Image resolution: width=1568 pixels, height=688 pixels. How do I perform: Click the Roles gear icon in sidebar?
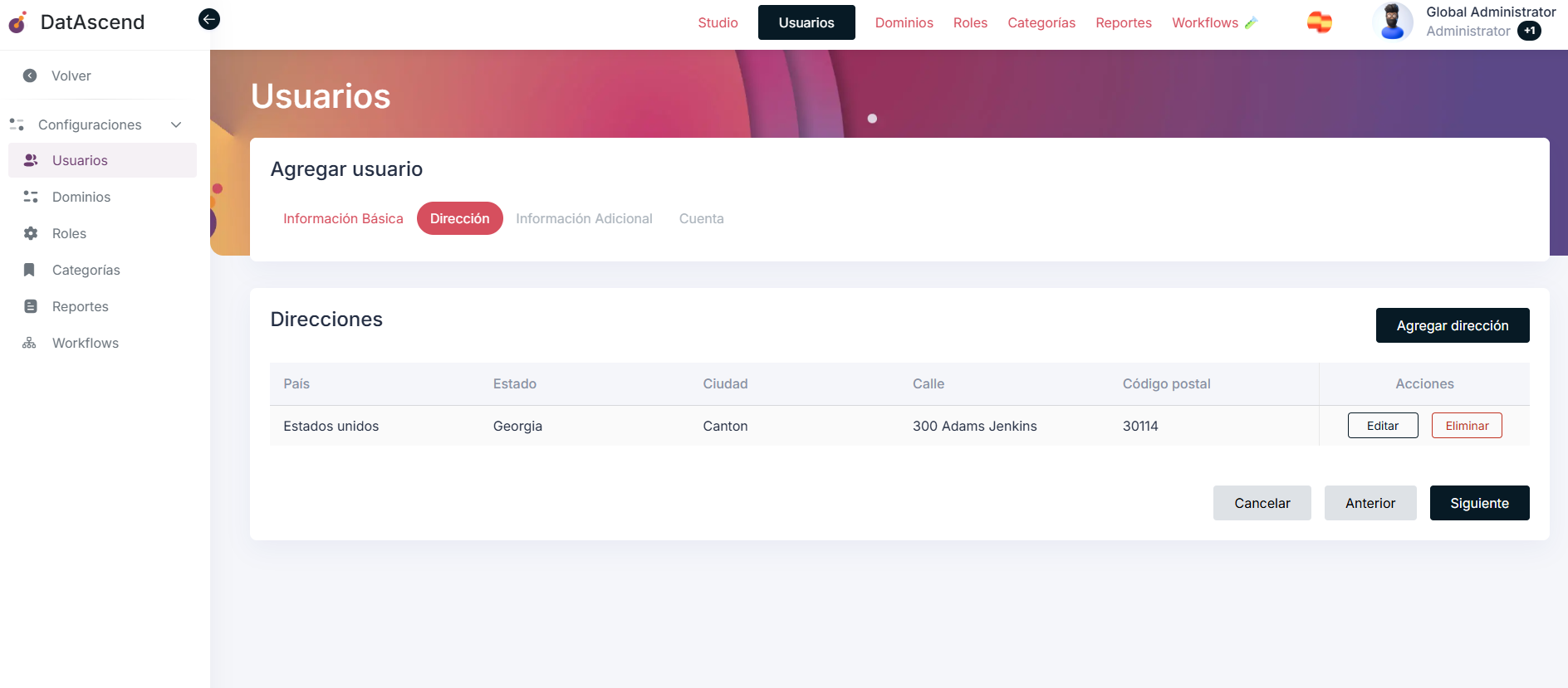pyautogui.click(x=31, y=233)
